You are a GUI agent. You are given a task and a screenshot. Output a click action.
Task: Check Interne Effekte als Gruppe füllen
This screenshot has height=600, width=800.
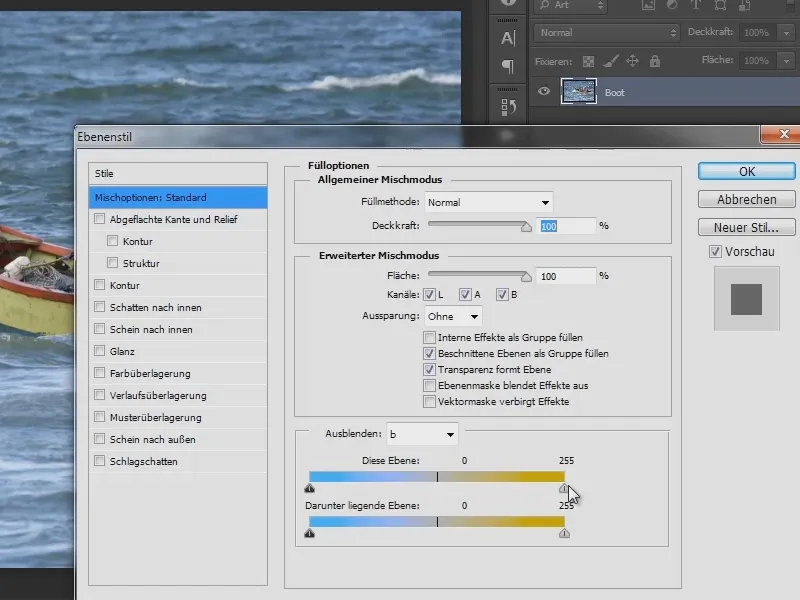click(x=429, y=337)
